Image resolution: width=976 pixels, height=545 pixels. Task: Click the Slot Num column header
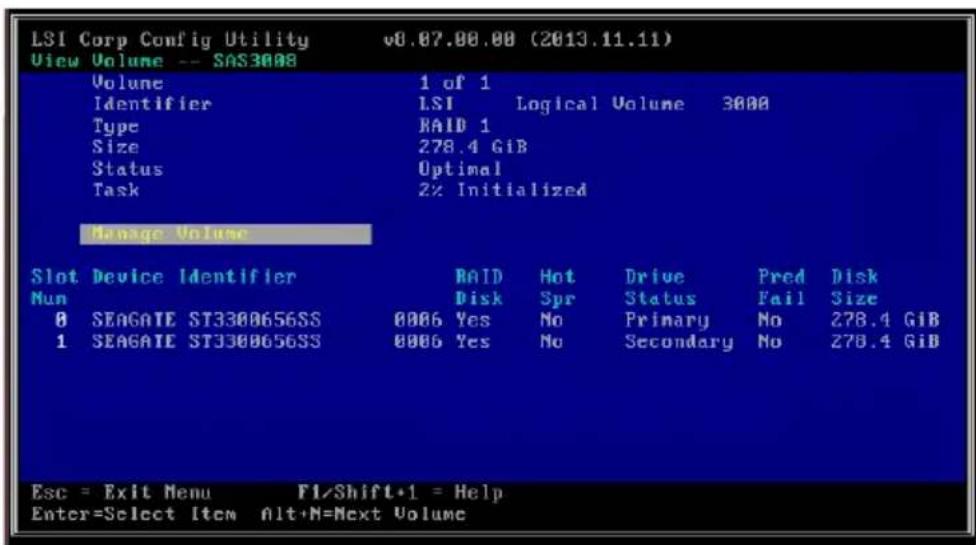pos(55,287)
